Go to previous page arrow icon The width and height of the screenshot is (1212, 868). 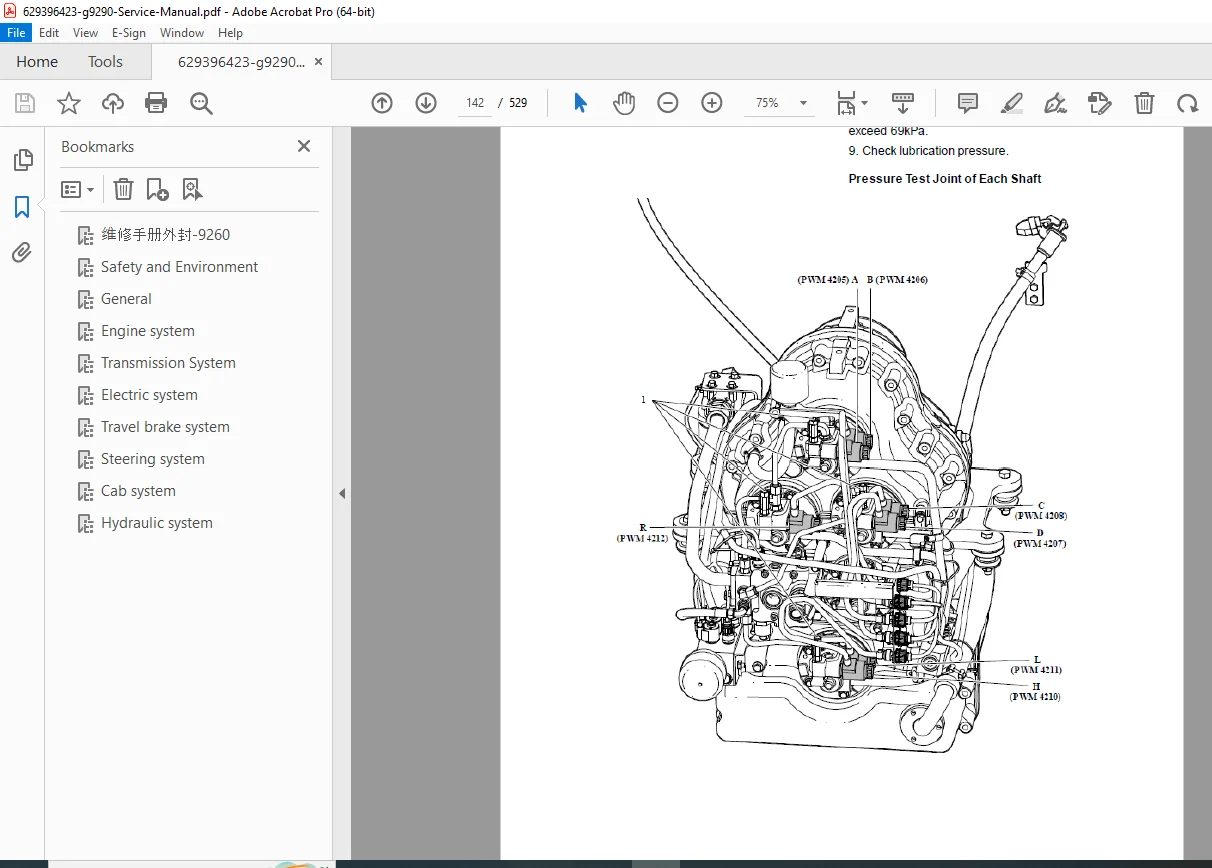pyautogui.click(x=382, y=103)
